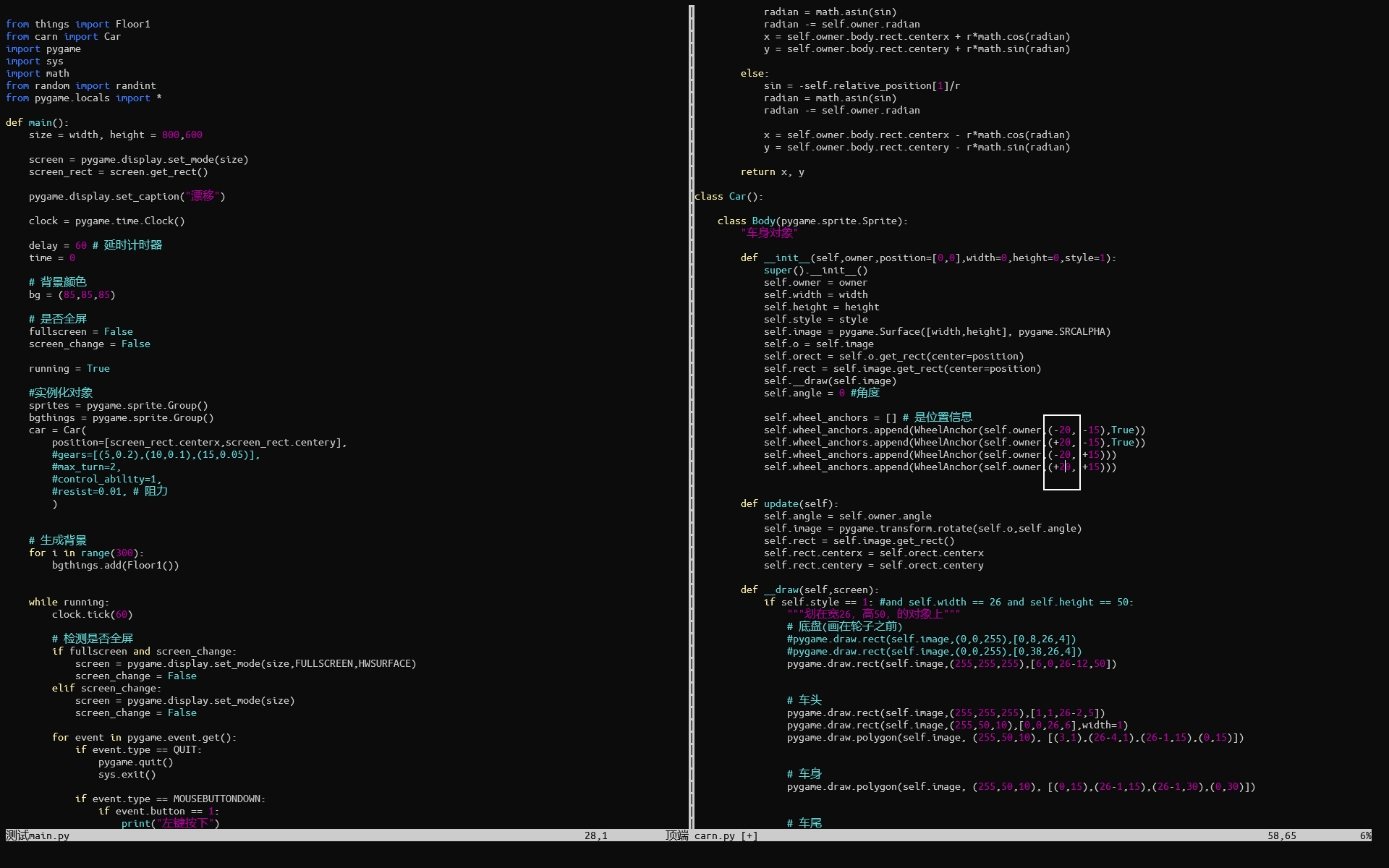
Task: Click 'self.angle = 0 #角度' line
Action: click(822, 393)
